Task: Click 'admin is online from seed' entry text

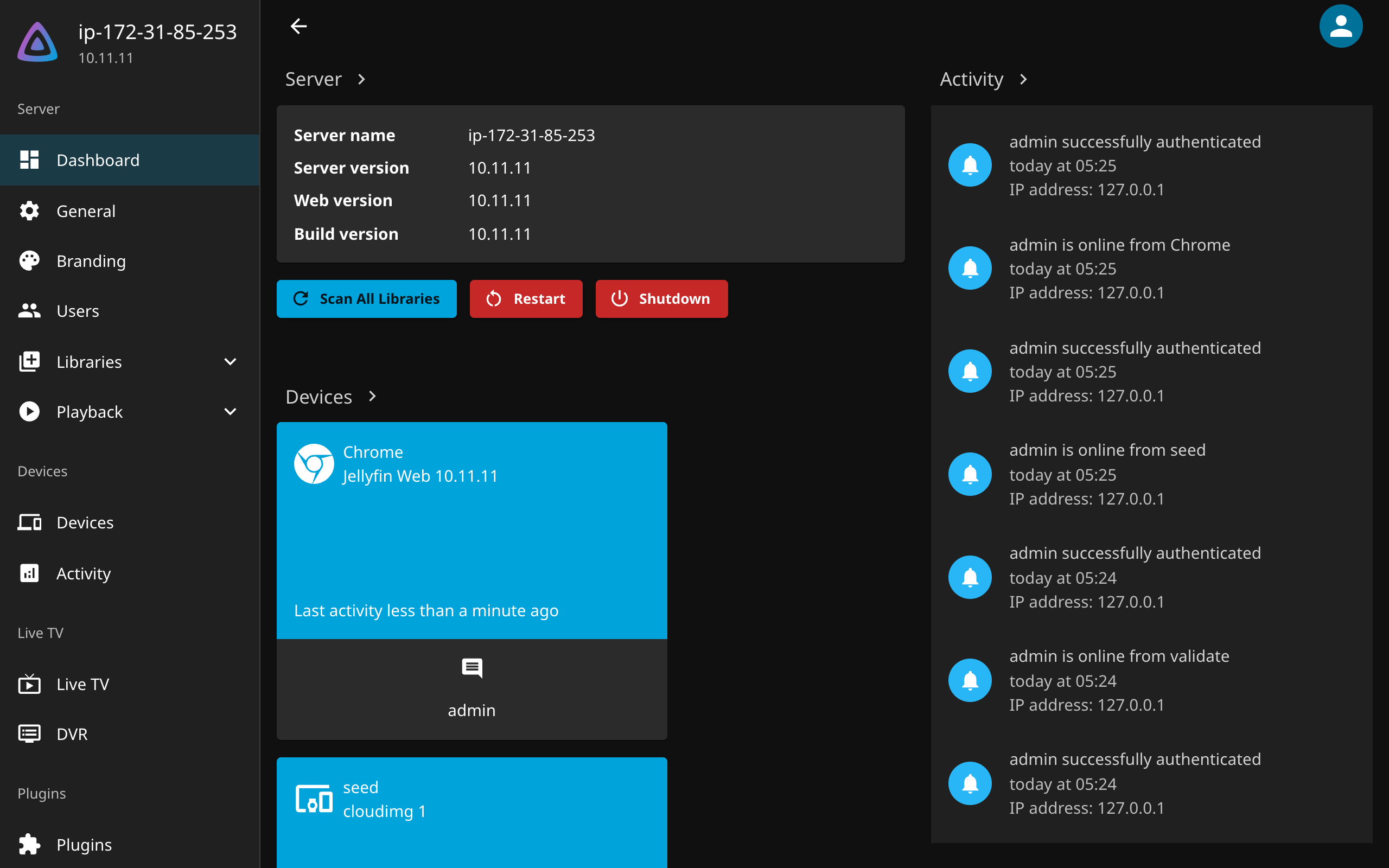Action: tap(1108, 450)
